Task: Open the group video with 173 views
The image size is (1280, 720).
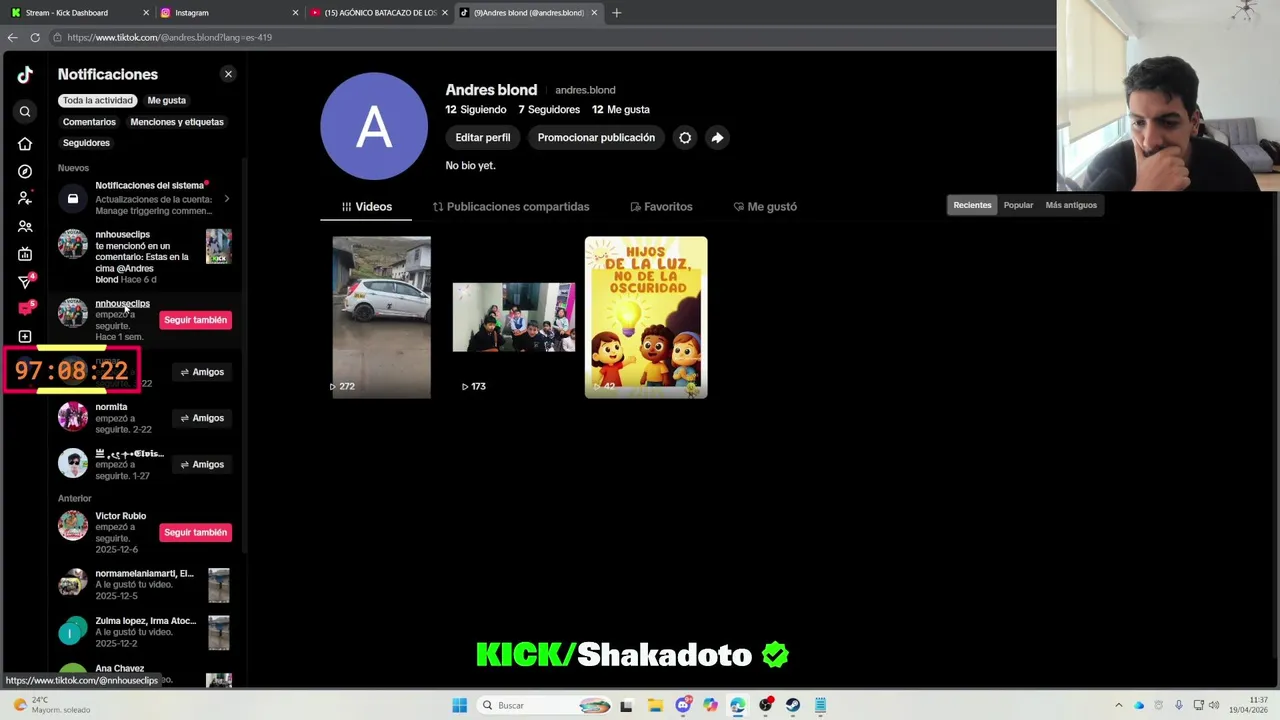Action: (x=514, y=317)
